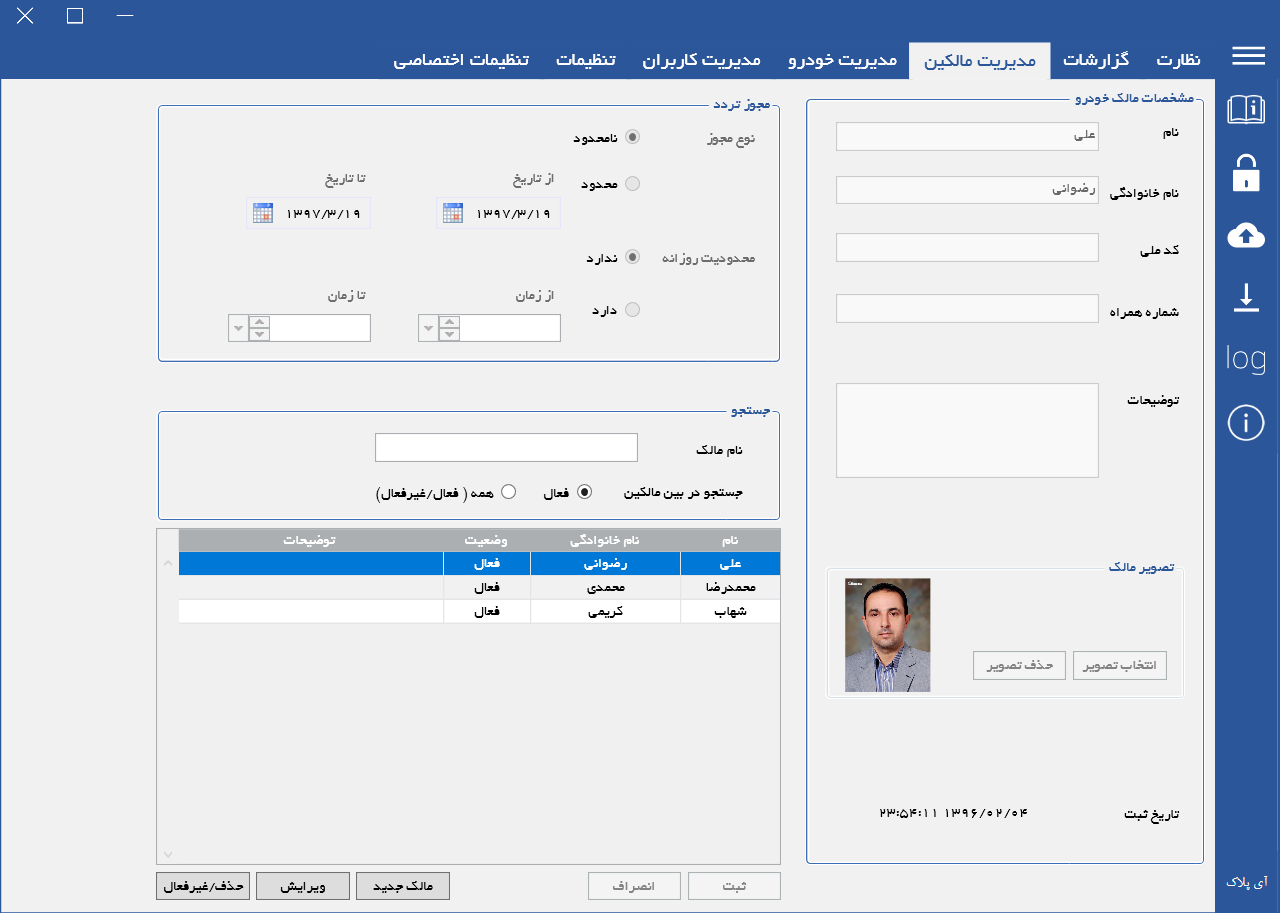Click the توضیحات column header in table
The image size is (1280, 913).
(x=311, y=540)
